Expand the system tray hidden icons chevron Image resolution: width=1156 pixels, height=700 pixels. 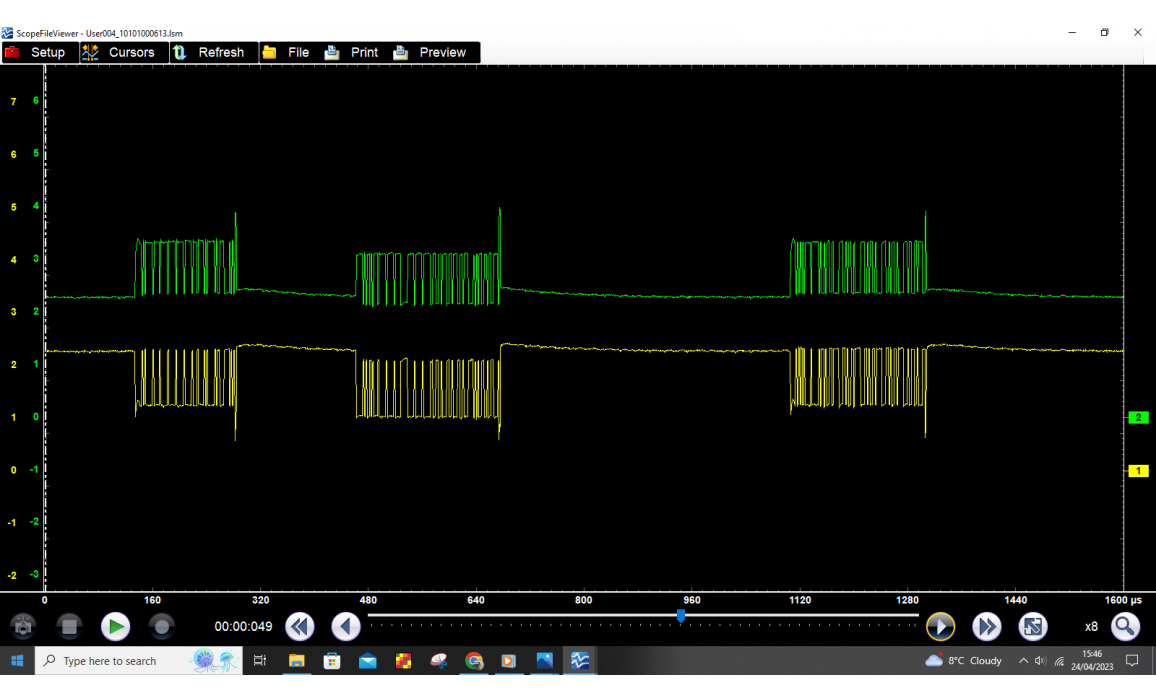click(x=1023, y=661)
